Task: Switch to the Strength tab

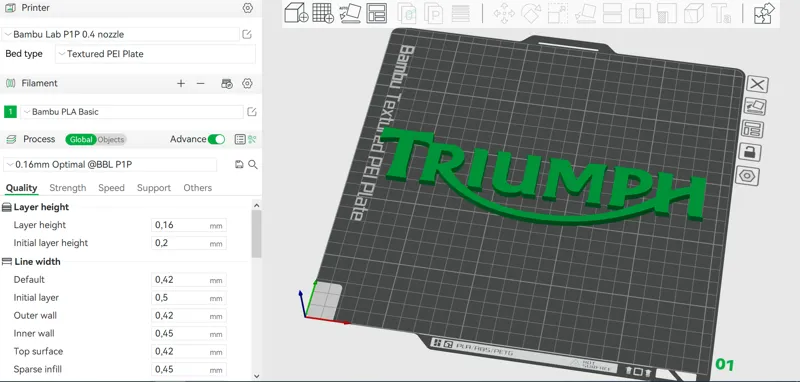Action: [68, 188]
